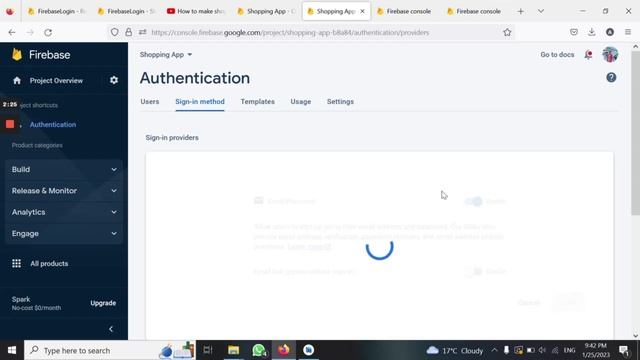Bookmark this page with star icon
The width and height of the screenshot is (640, 360).
pyautogui.click(x=507, y=32)
